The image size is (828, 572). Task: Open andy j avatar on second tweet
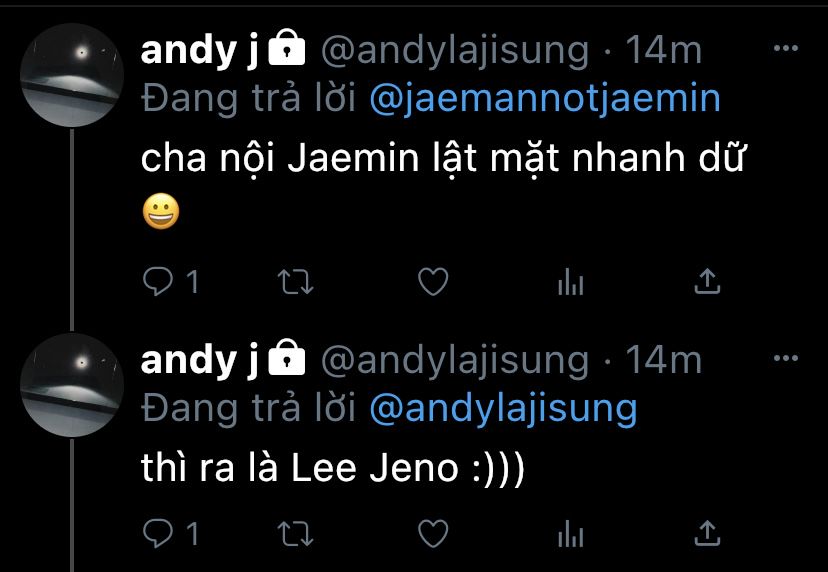pyautogui.click(x=72, y=385)
